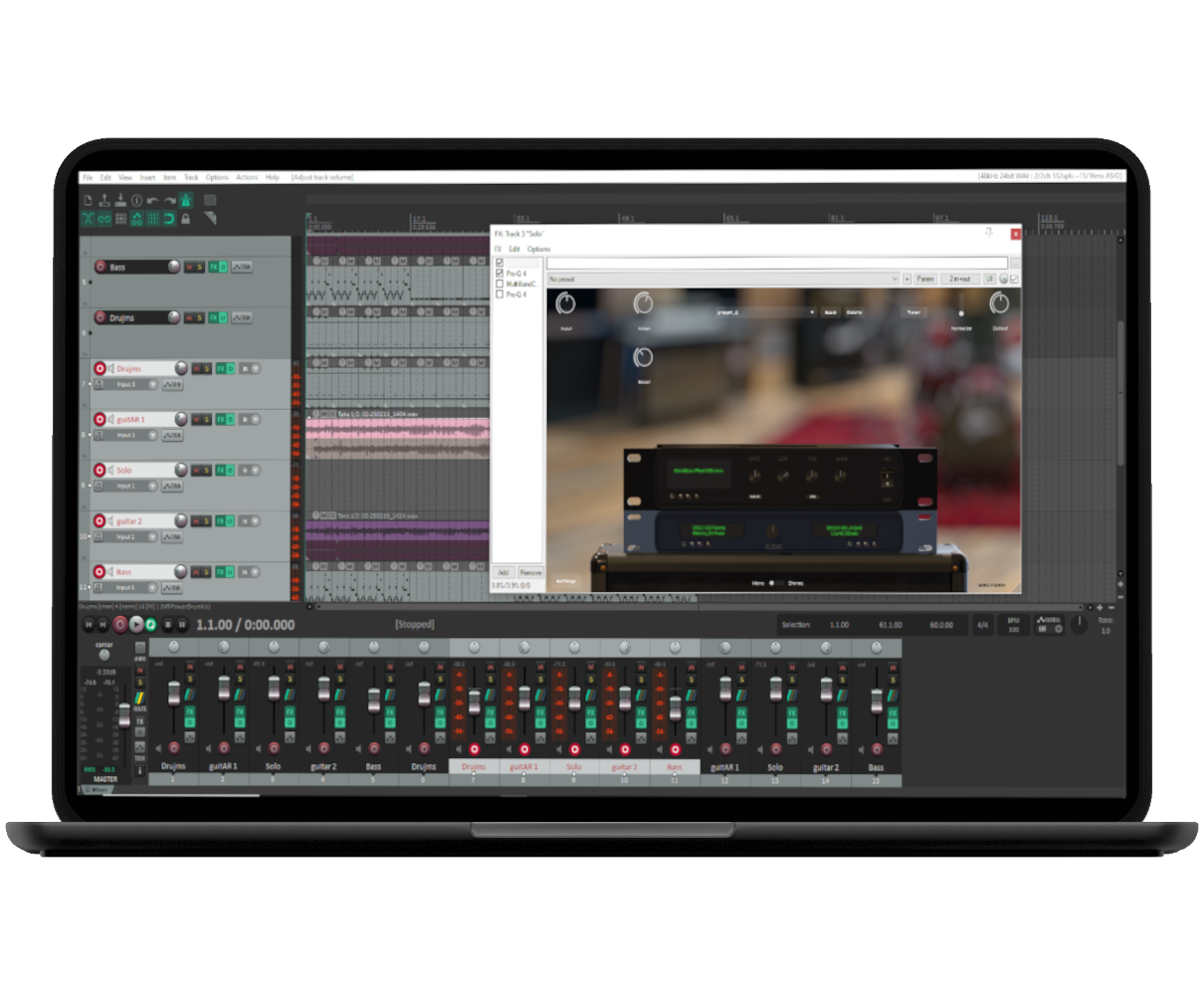The height and width of the screenshot is (995, 1204).
Task: Open Options menu in the FX window
Action: (x=538, y=249)
